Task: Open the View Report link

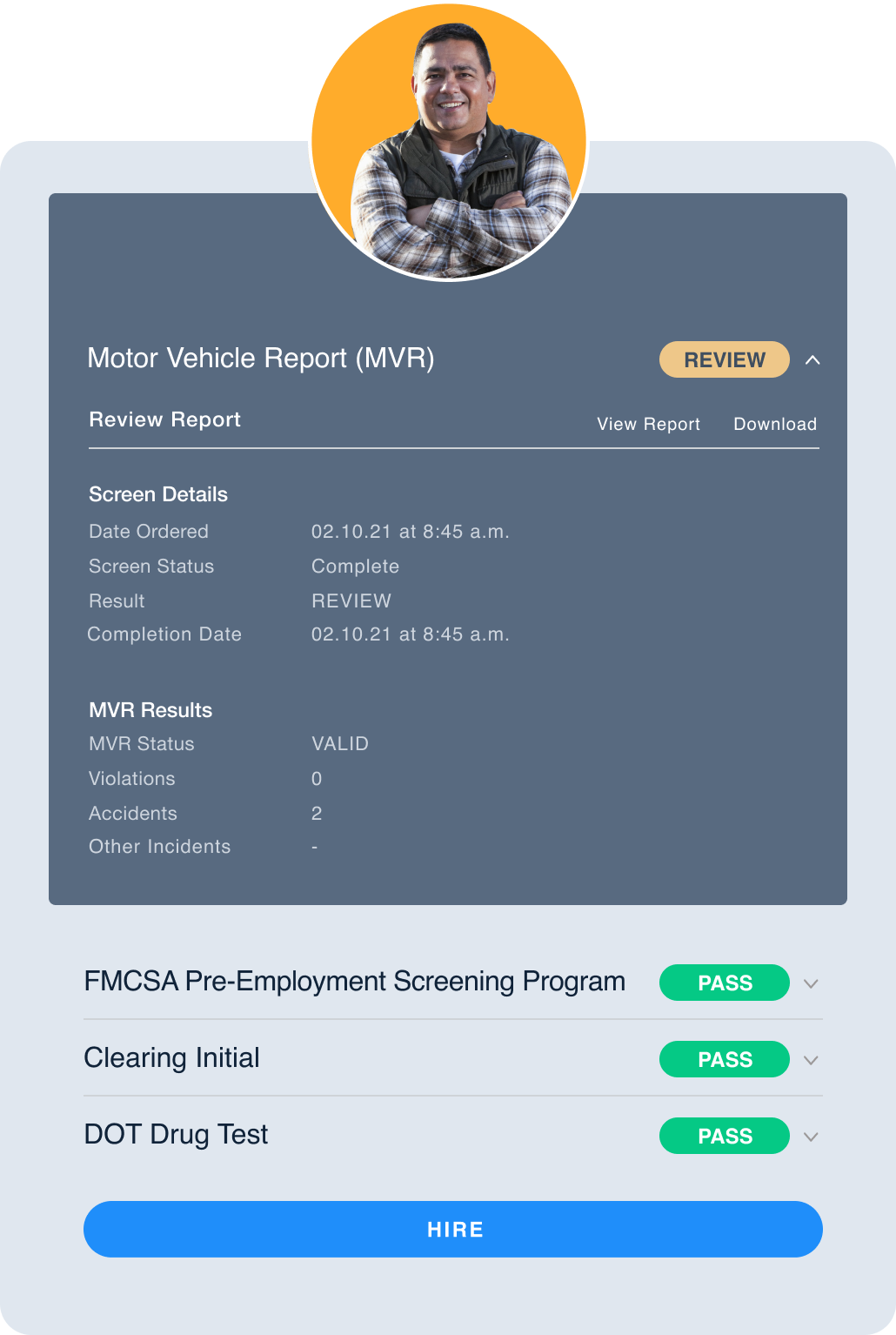Action: click(x=648, y=424)
